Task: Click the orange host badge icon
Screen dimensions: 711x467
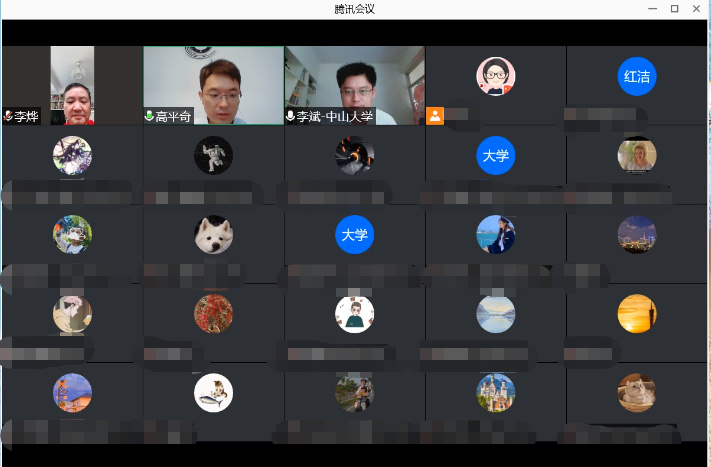Action: coord(435,116)
